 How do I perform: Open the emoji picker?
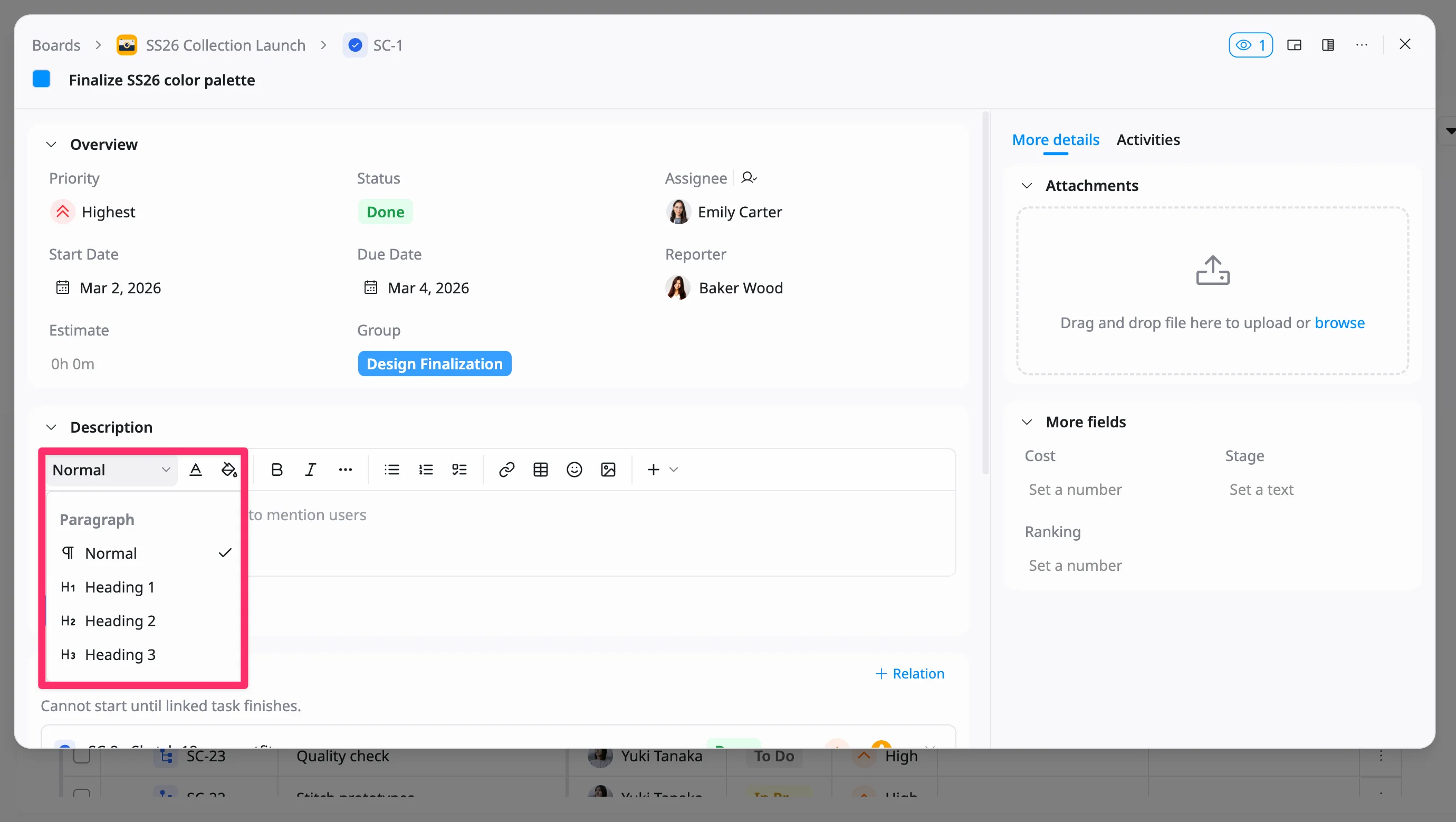pos(574,469)
